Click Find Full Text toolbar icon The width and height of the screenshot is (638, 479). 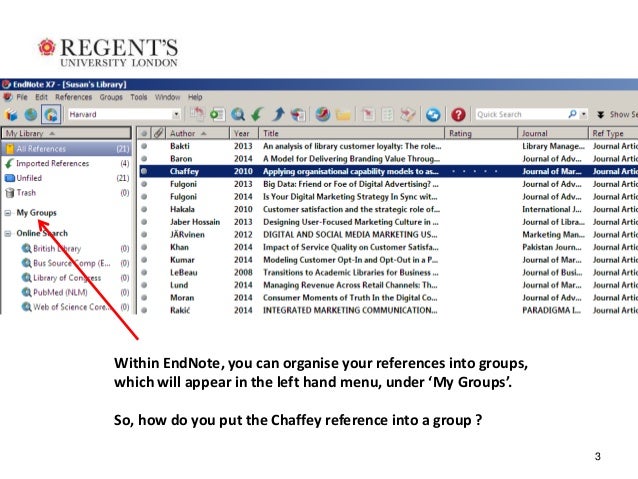tap(298, 114)
